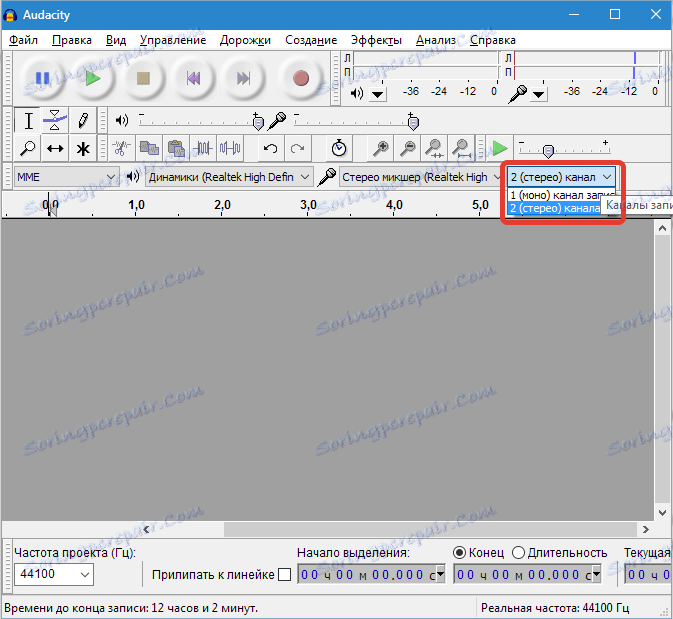This screenshot has height=619, width=673.
Task: Click the Sync-Lock tracks clock icon
Action: point(339,149)
